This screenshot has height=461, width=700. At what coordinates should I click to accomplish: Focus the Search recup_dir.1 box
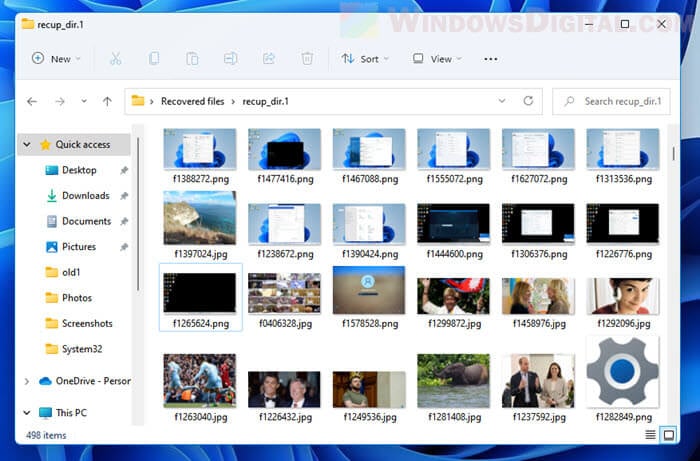611,101
